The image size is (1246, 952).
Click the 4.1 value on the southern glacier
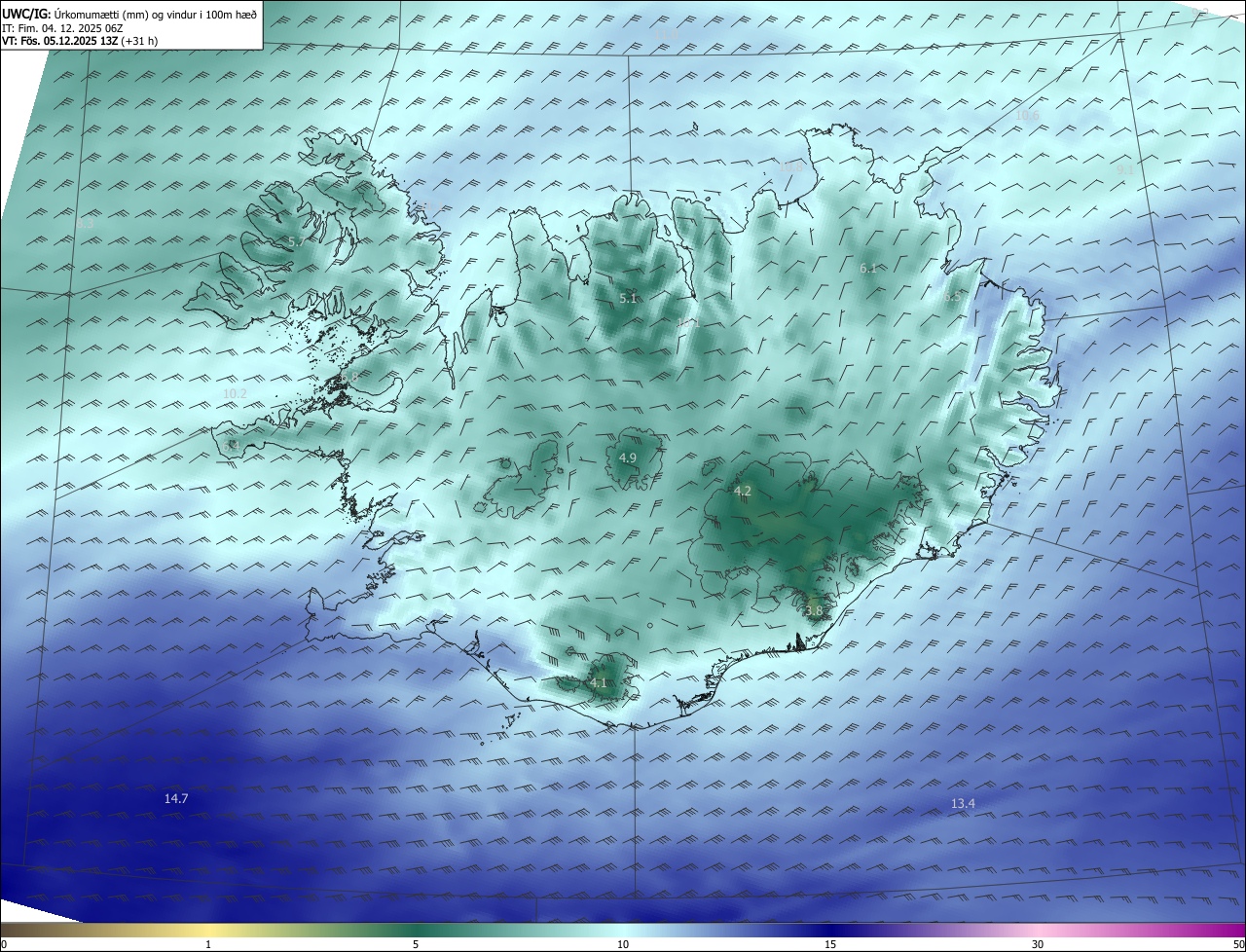(x=599, y=682)
